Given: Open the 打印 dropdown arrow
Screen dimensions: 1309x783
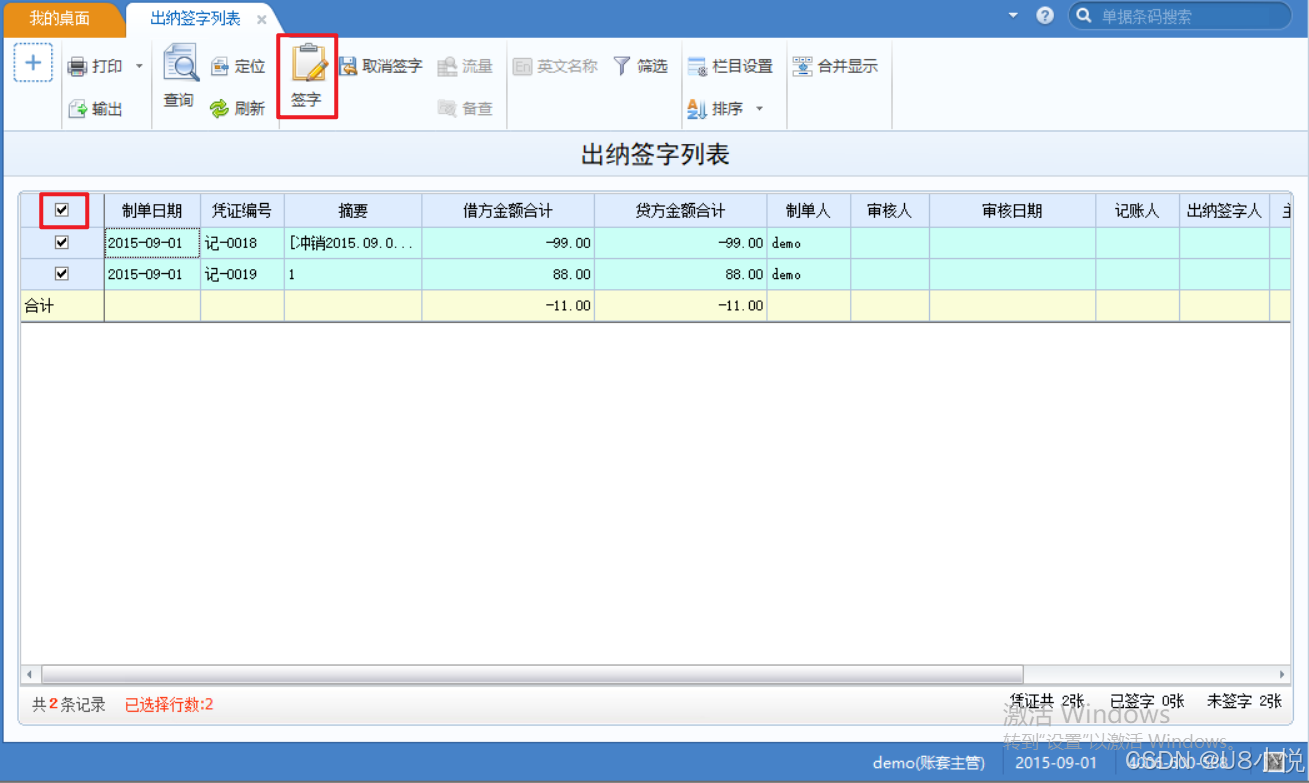Looking at the screenshot, I should click(139, 67).
